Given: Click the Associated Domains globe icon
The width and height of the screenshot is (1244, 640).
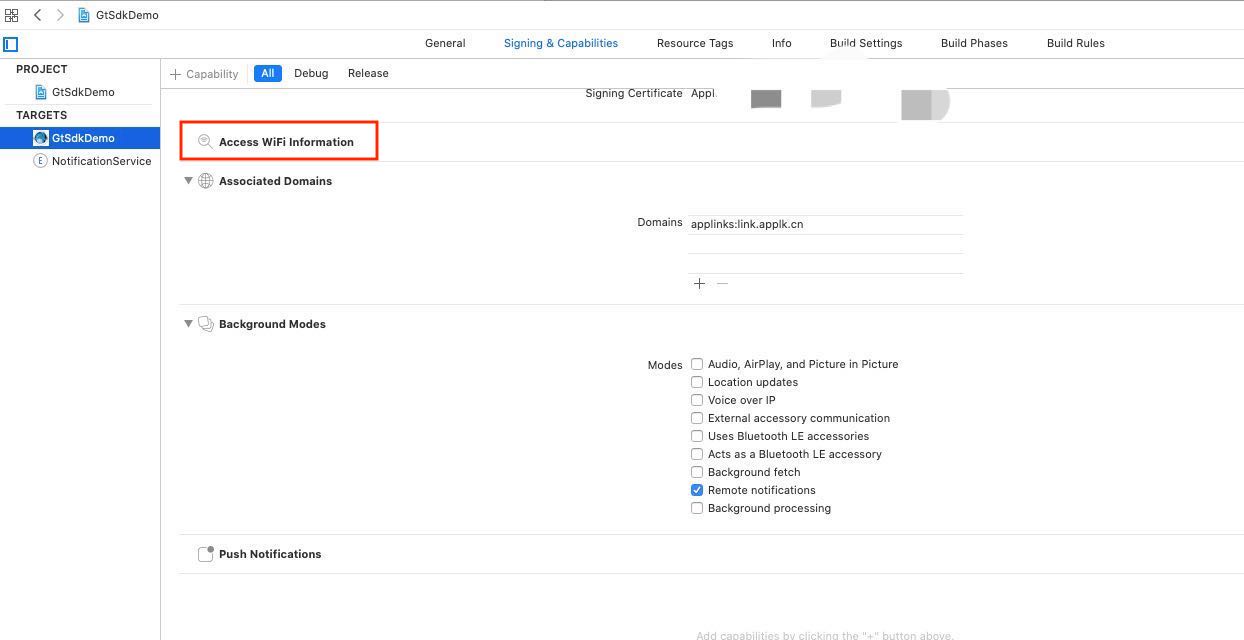Looking at the screenshot, I should (x=206, y=181).
